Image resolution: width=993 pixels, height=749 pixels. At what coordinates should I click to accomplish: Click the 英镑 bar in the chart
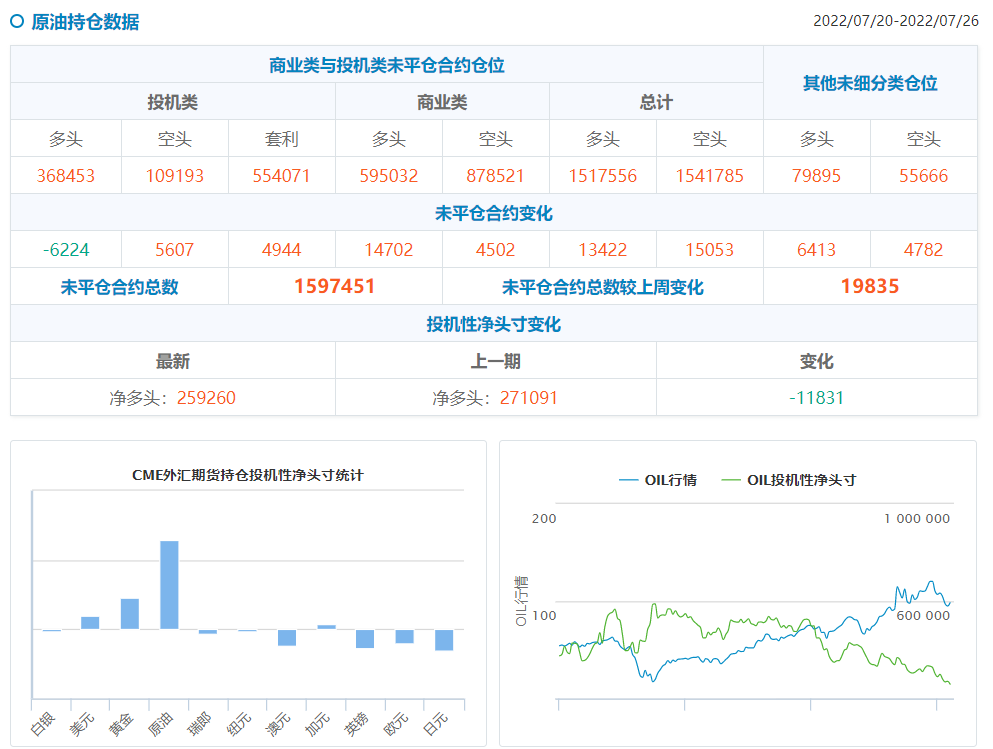pos(365,639)
